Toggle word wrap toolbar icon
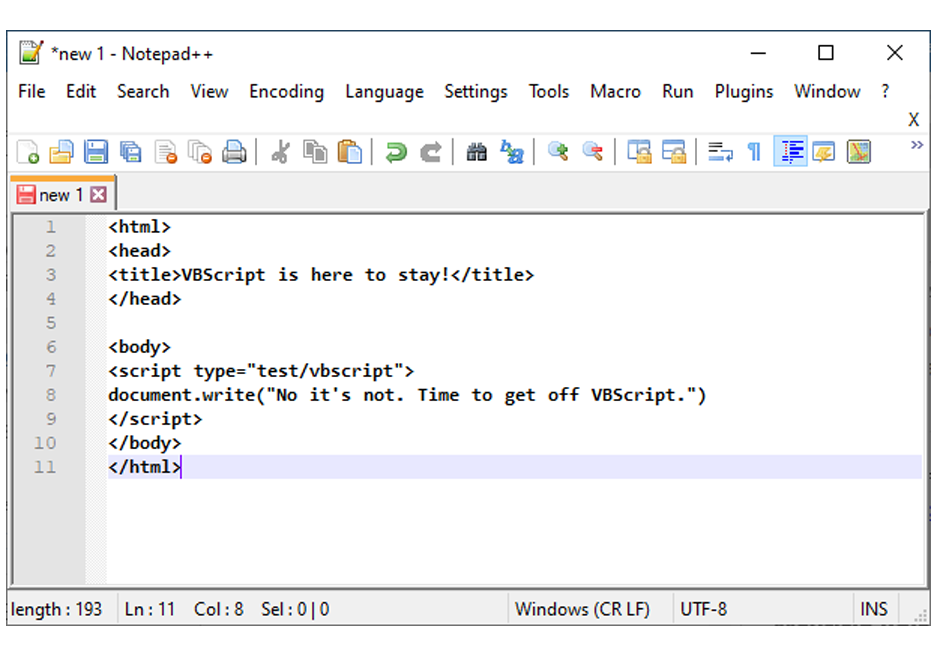938x657 pixels. [720, 152]
